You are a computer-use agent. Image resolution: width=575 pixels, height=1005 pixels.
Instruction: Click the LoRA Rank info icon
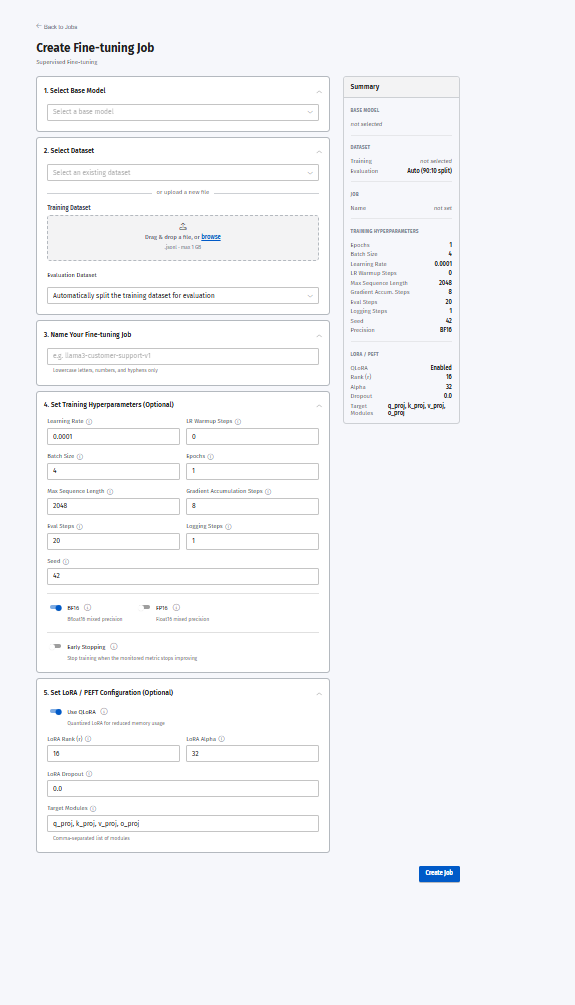coord(88,739)
